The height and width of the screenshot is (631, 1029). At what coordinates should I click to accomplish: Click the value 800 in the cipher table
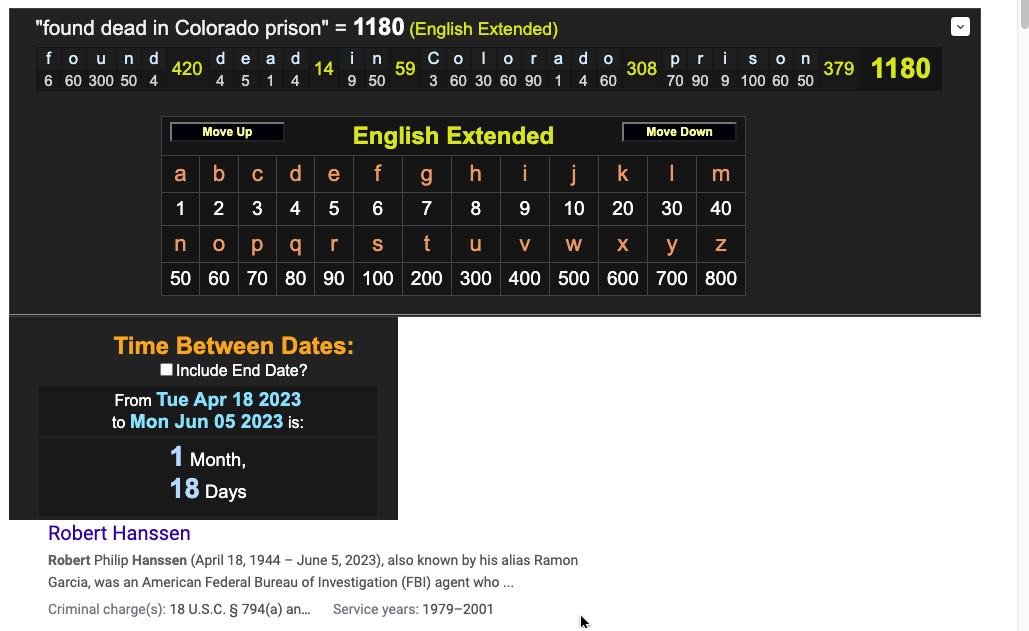point(720,278)
